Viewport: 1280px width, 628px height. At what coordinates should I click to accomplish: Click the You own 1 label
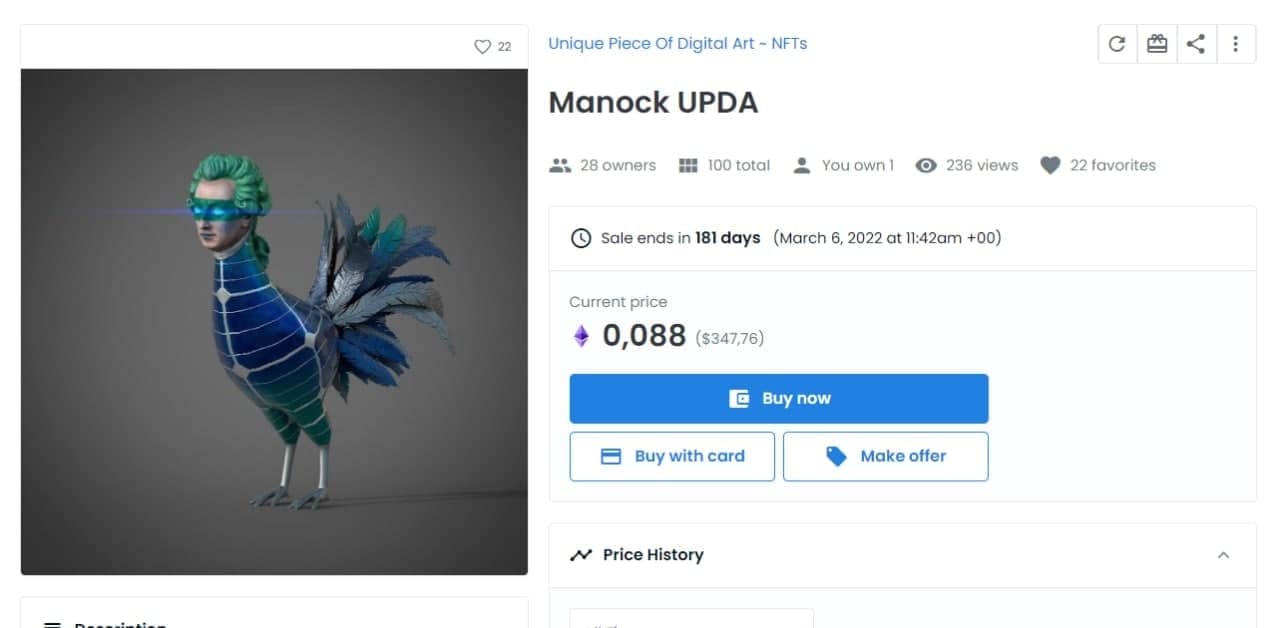(857, 166)
